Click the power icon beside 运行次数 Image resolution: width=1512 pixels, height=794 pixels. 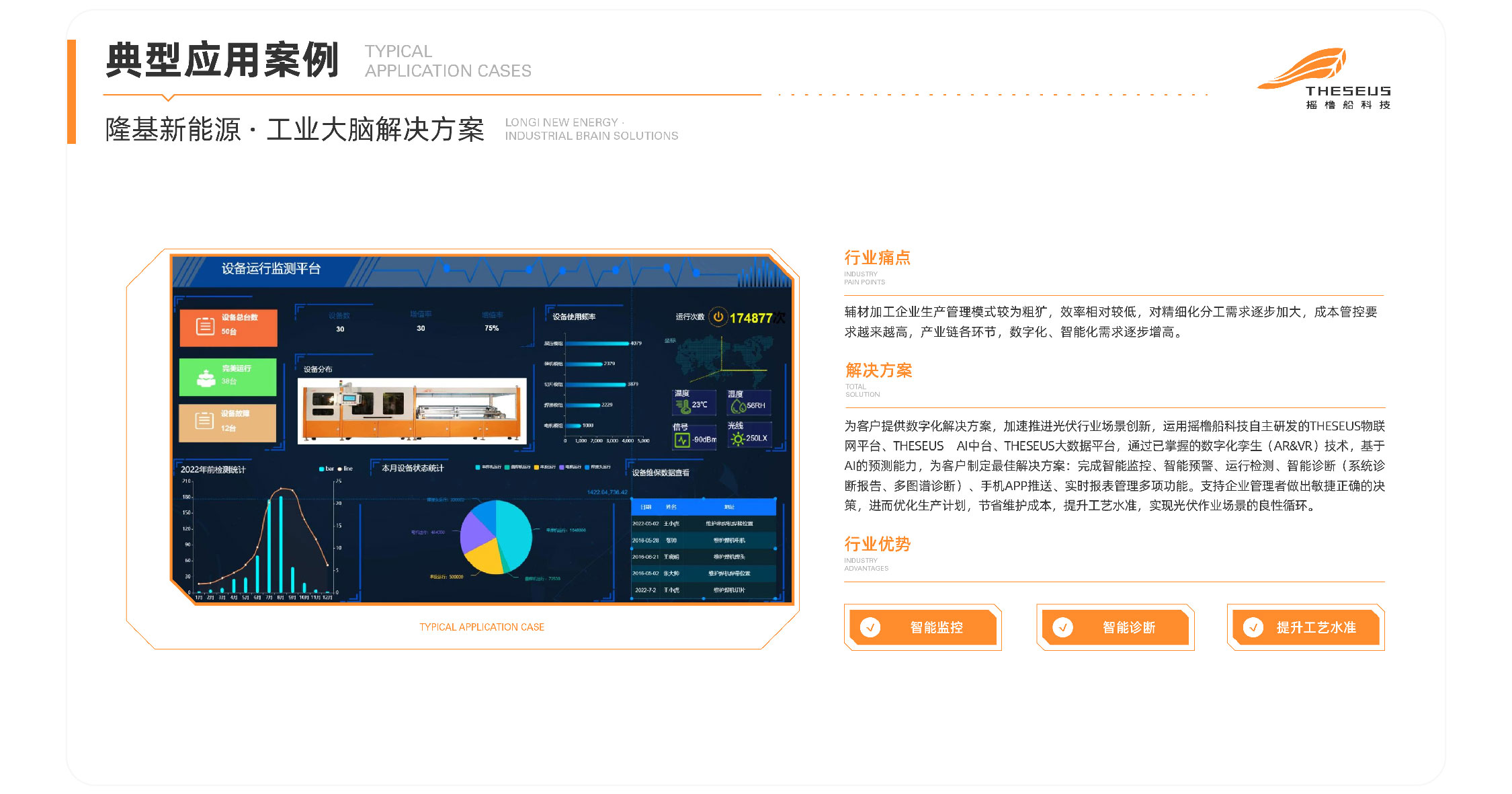[x=718, y=317]
